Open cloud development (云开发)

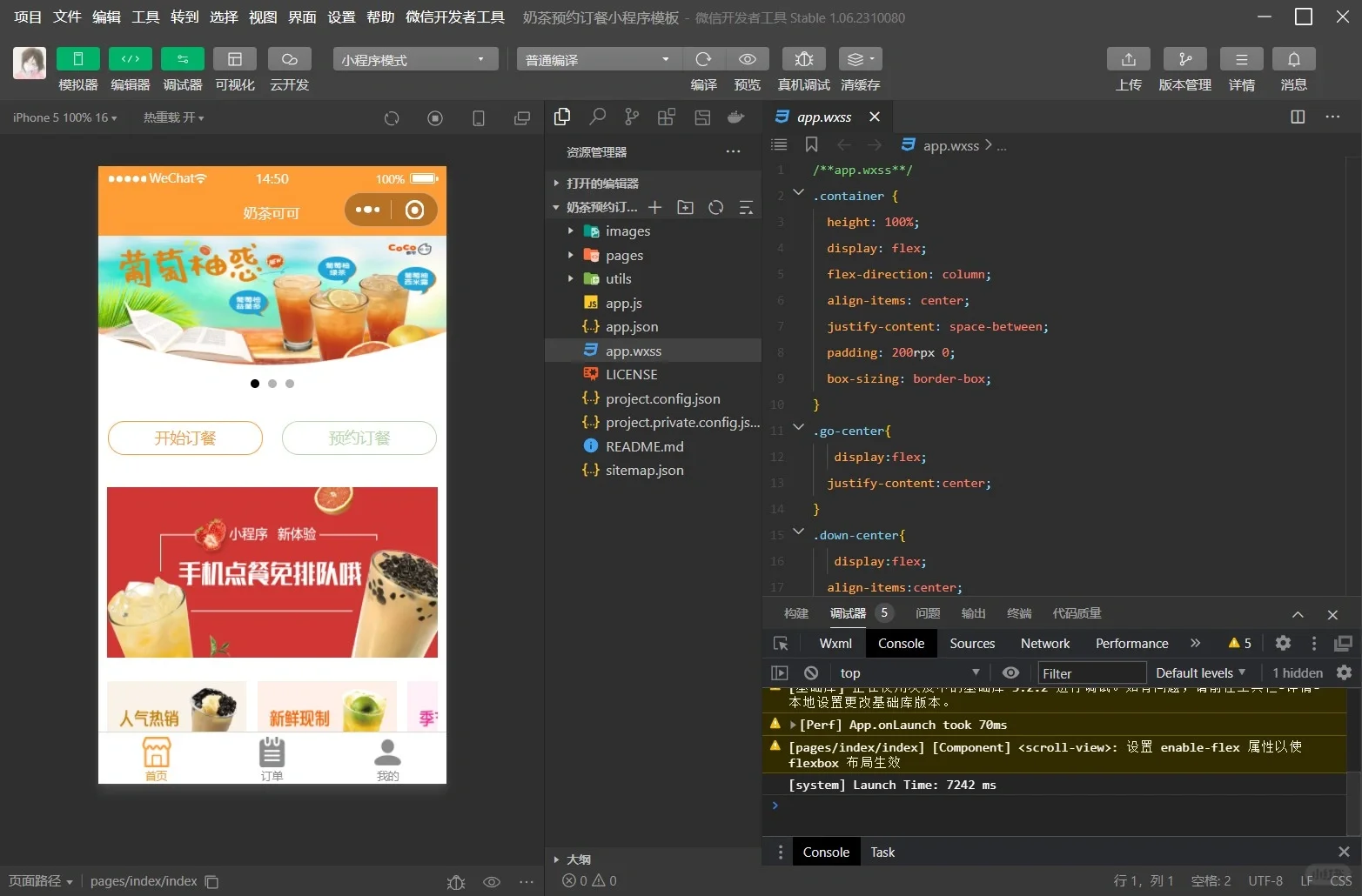pos(290,58)
